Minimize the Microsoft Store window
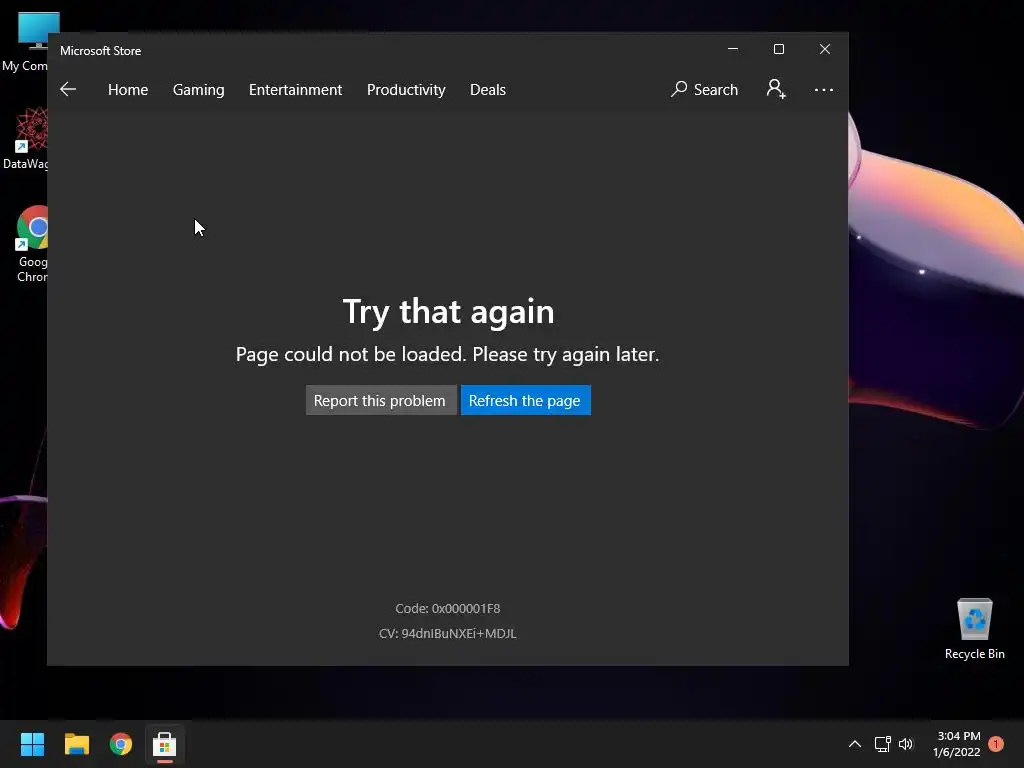The width and height of the screenshot is (1024, 768). pyautogui.click(x=733, y=49)
